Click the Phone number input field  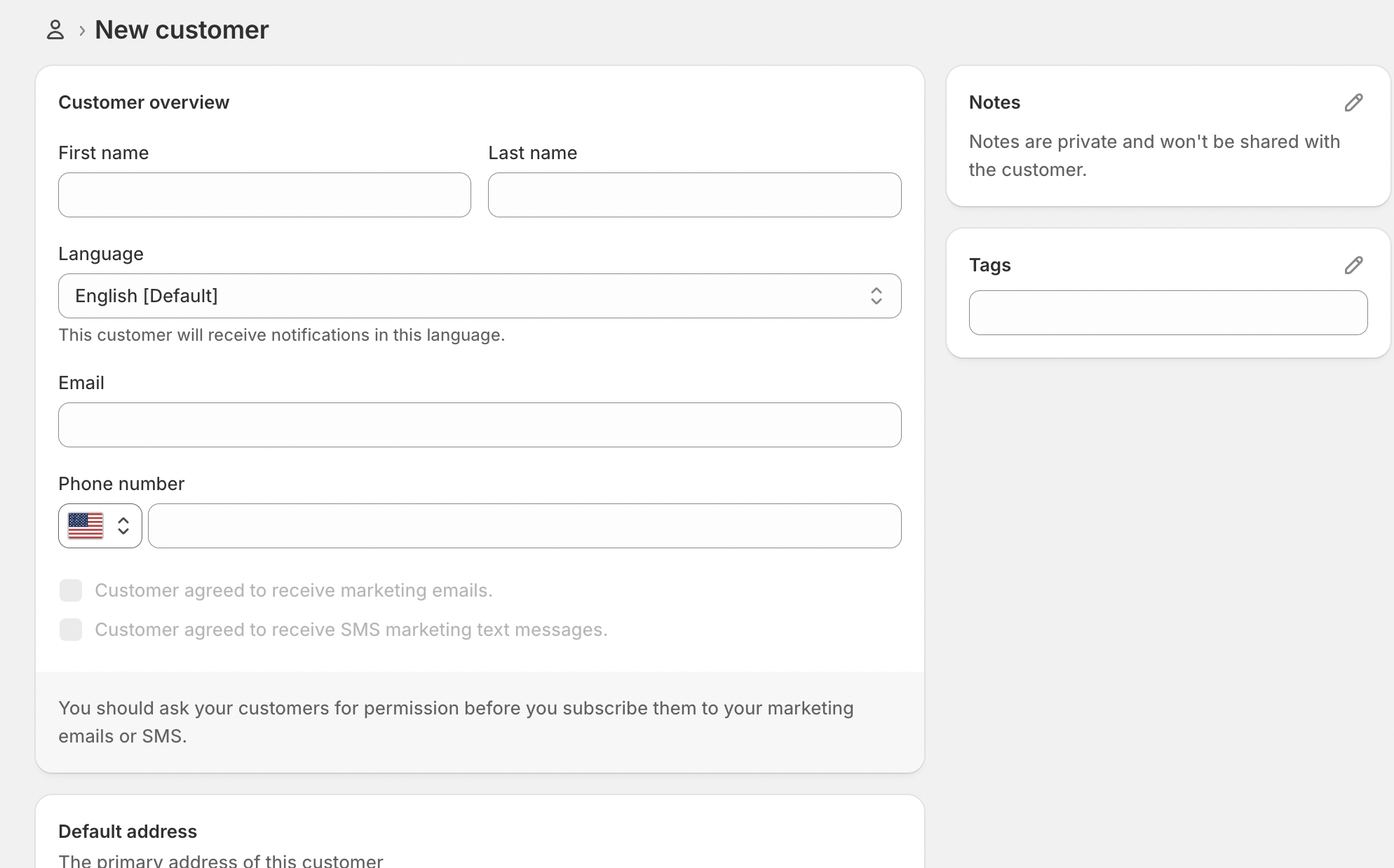525,526
